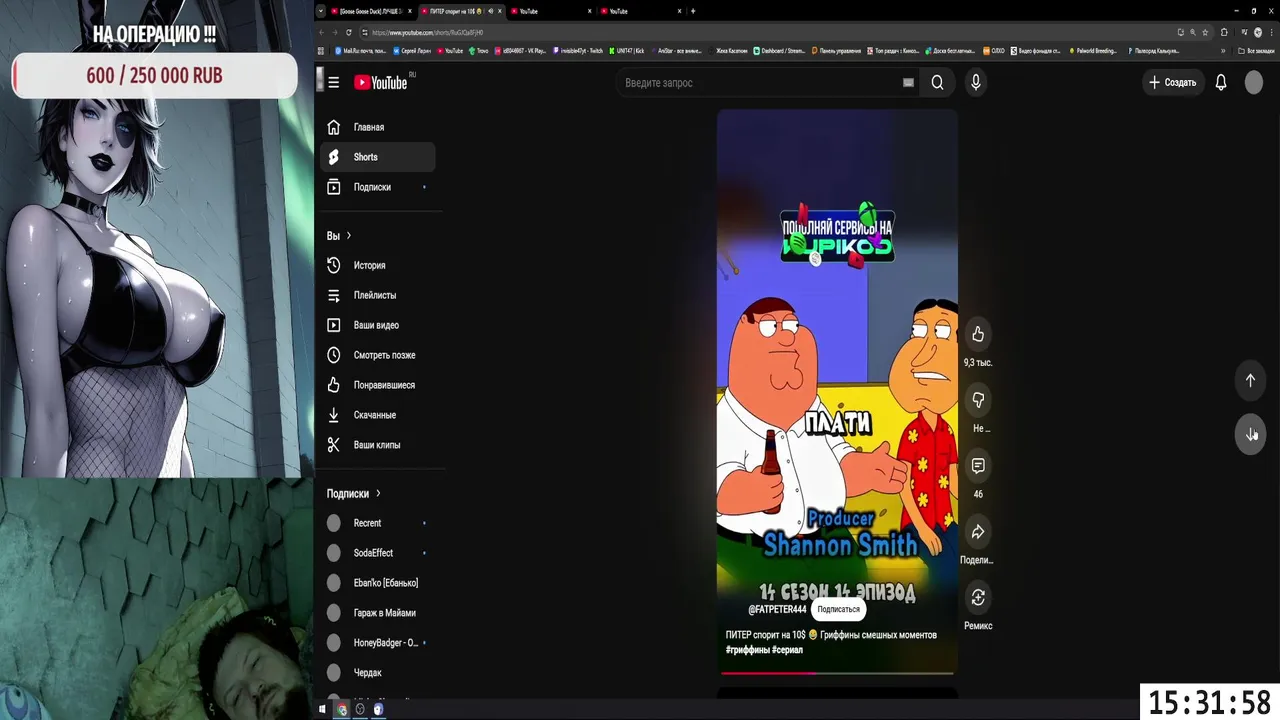Mute the playing tab via speaker icon
Viewport: 1280px width, 720px height.
point(490,11)
